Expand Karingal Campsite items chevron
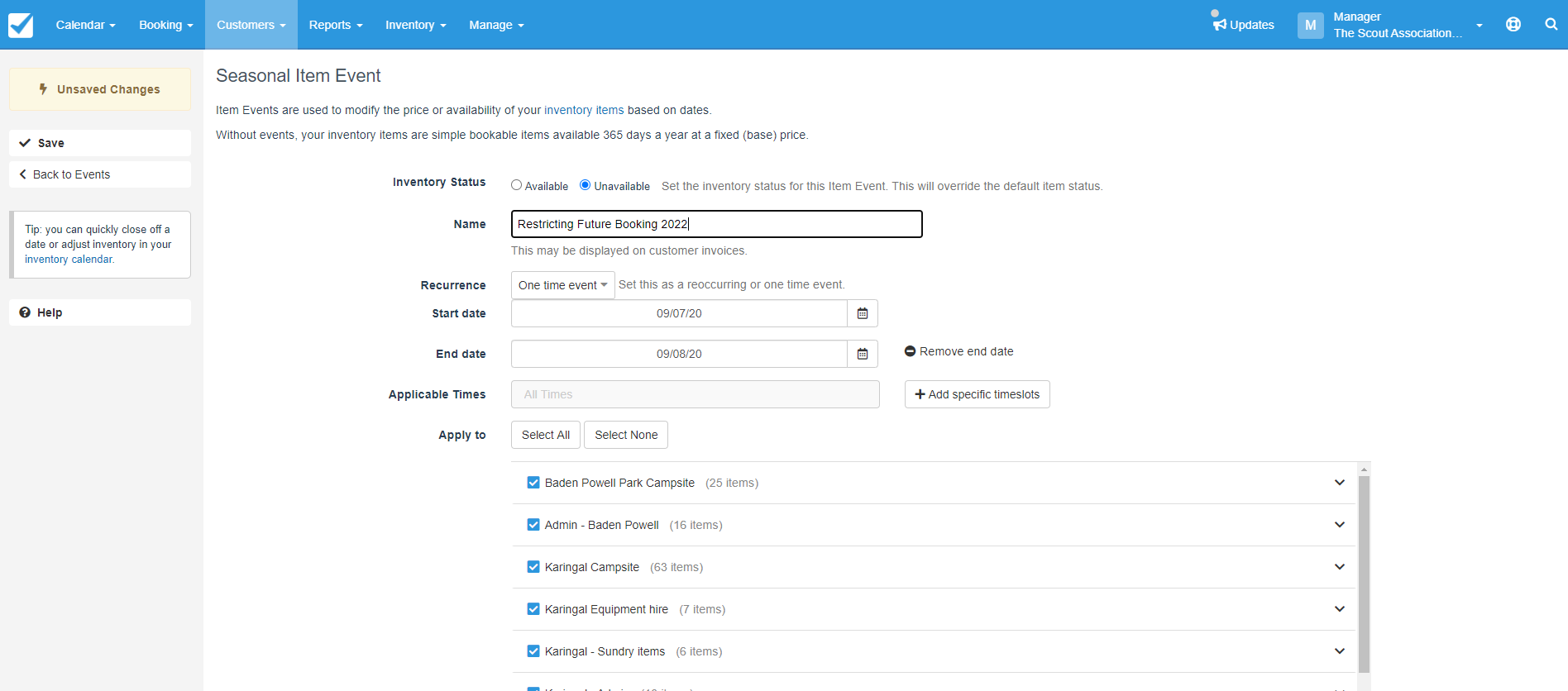 coord(1340,567)
